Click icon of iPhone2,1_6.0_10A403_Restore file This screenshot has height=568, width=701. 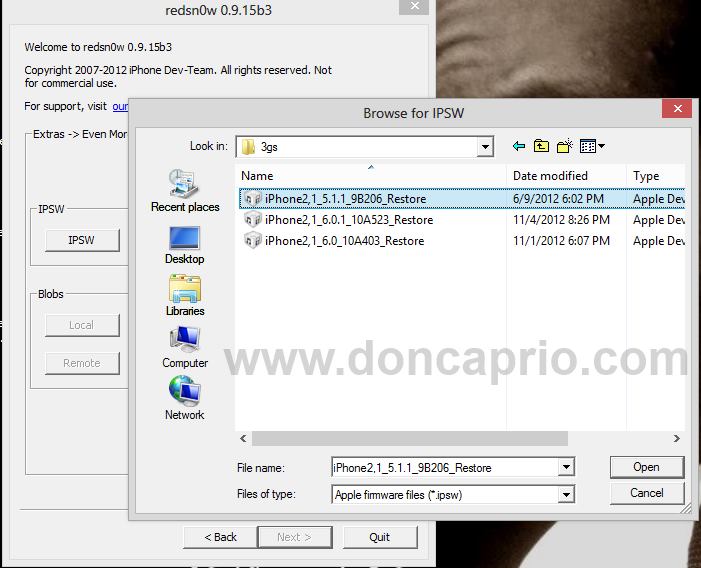[253, 240]
